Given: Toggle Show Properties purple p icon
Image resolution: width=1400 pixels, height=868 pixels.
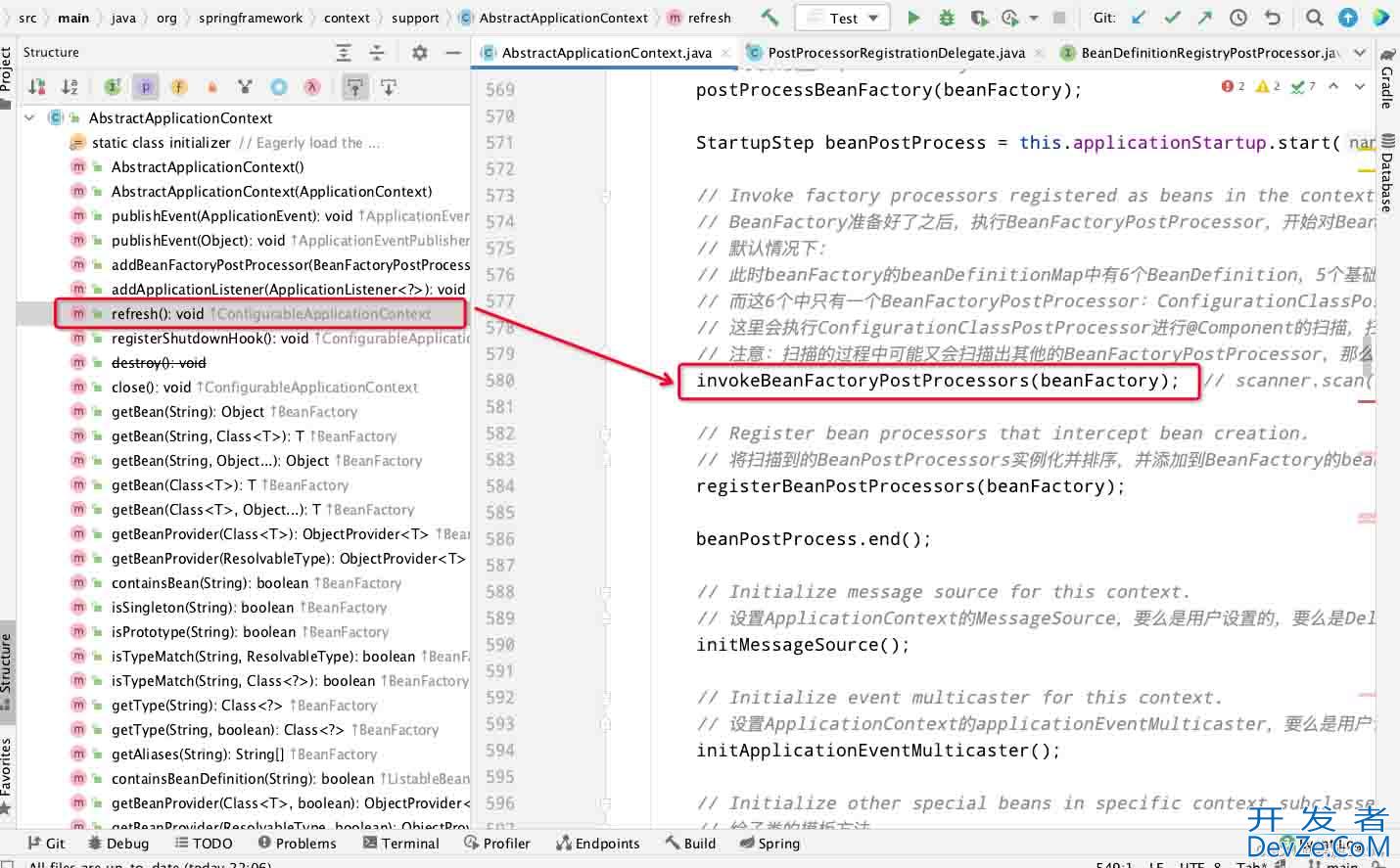Looking at the screenshot, I should point(146,87).
